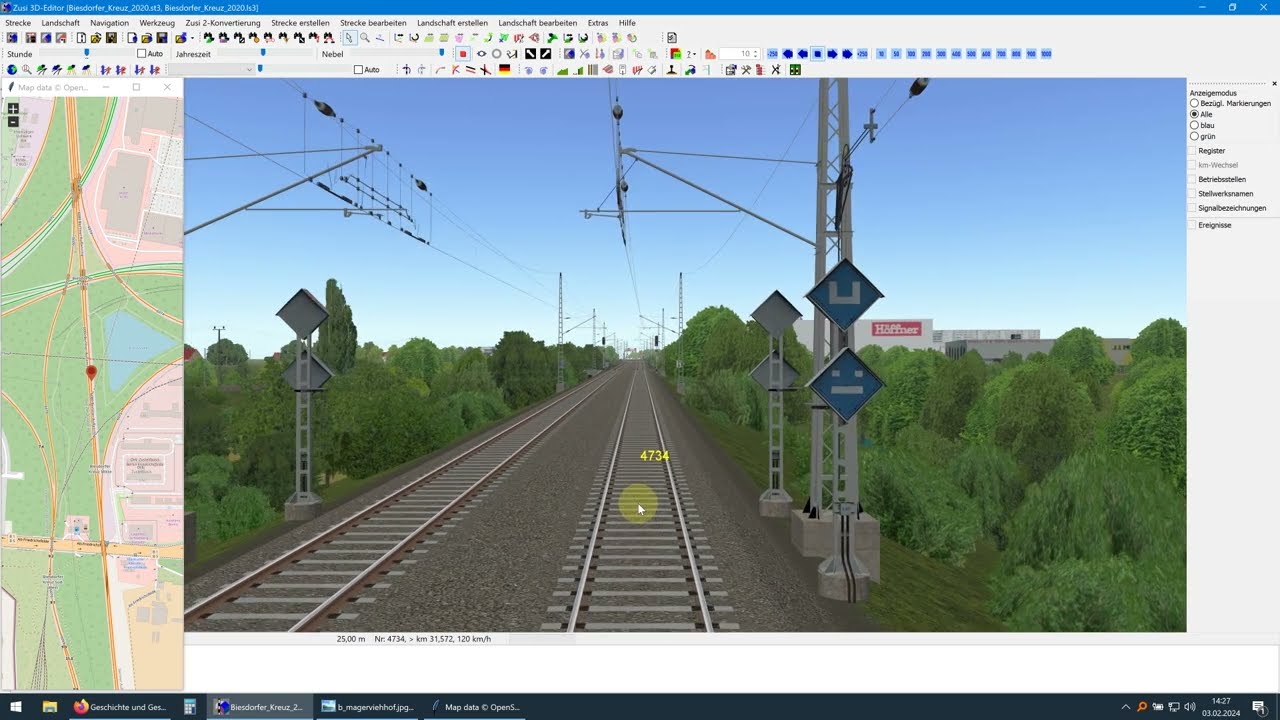Viewport: 1280px width, 720px height.
Task: Switch to b_magerviehhof.jpg taskbar window
Action: click(x=367, y=707)
